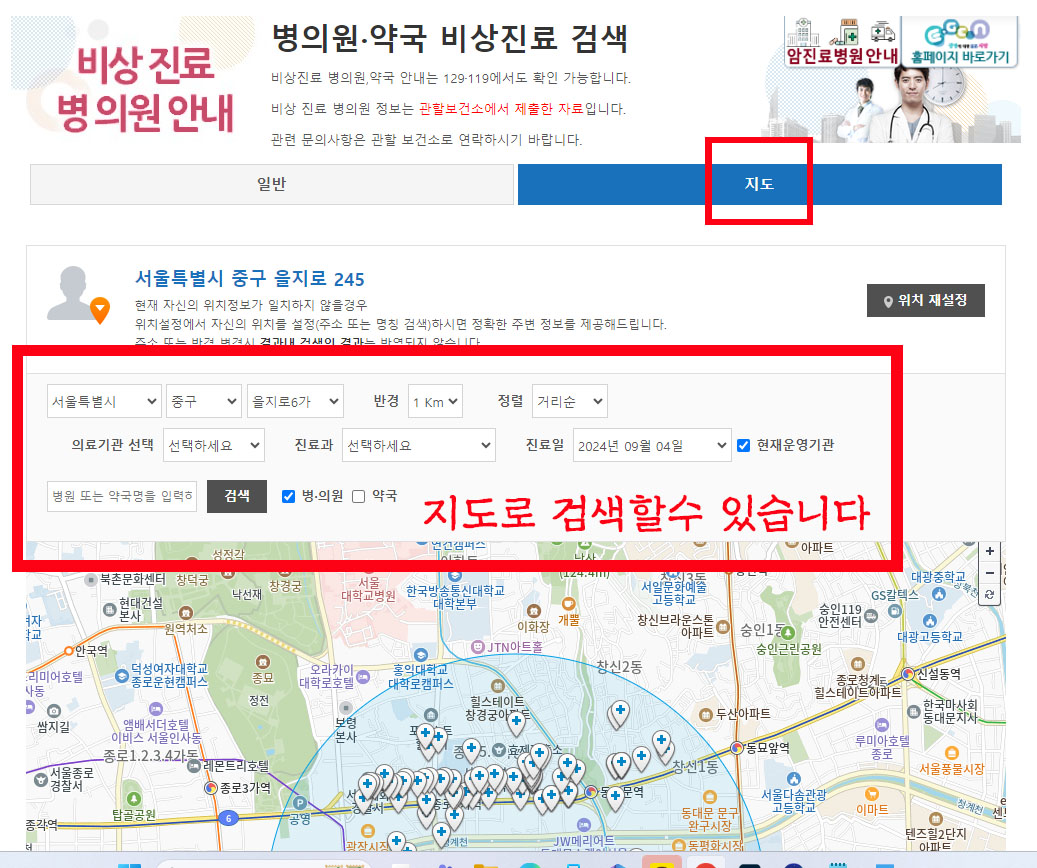
Task: Click the 신설동역 subway station icon
Action: (908, 674)
